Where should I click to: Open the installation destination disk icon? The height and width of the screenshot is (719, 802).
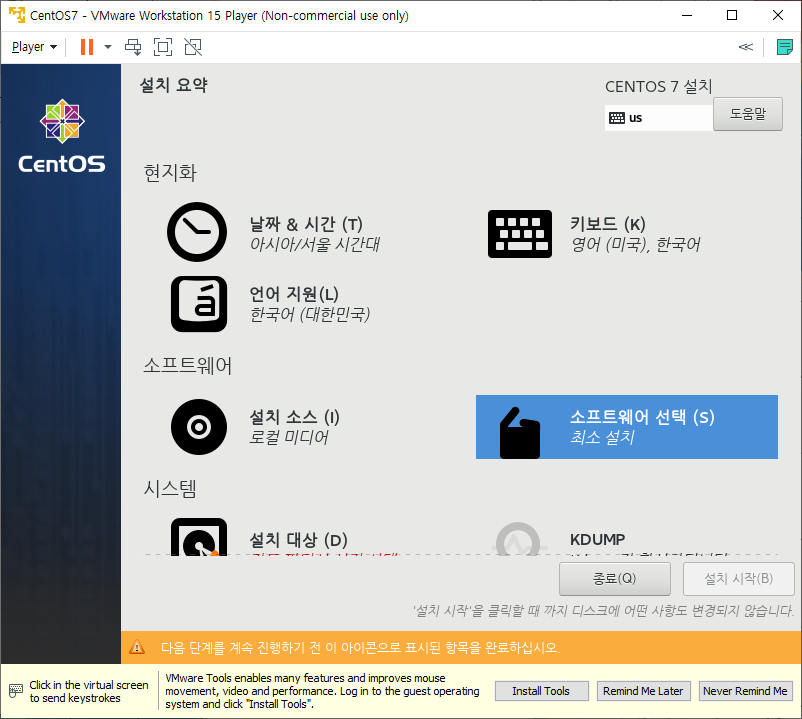pos(199,537)
